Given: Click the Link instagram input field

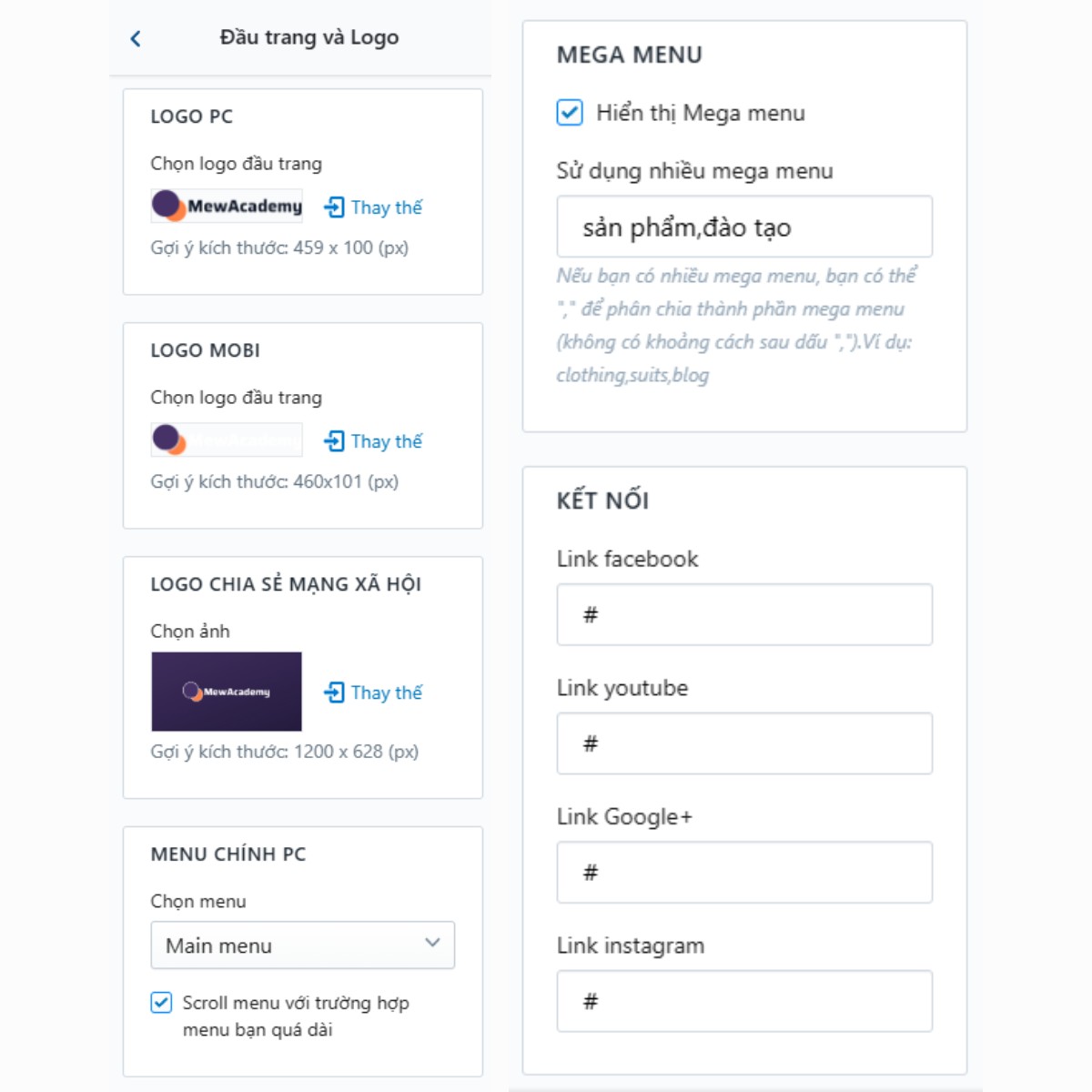Looking at the screenshot, I should pos(744,1001).
